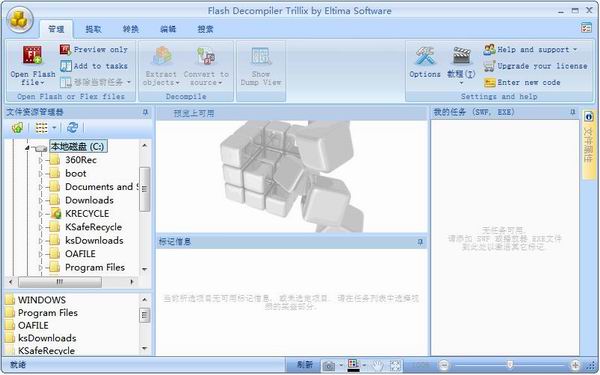Image resolution: width=600 pixels, height=375 pixels.
Task: Click the 刷新 button in the status bar
Action: pyautogui.click(x=305, y=365)
